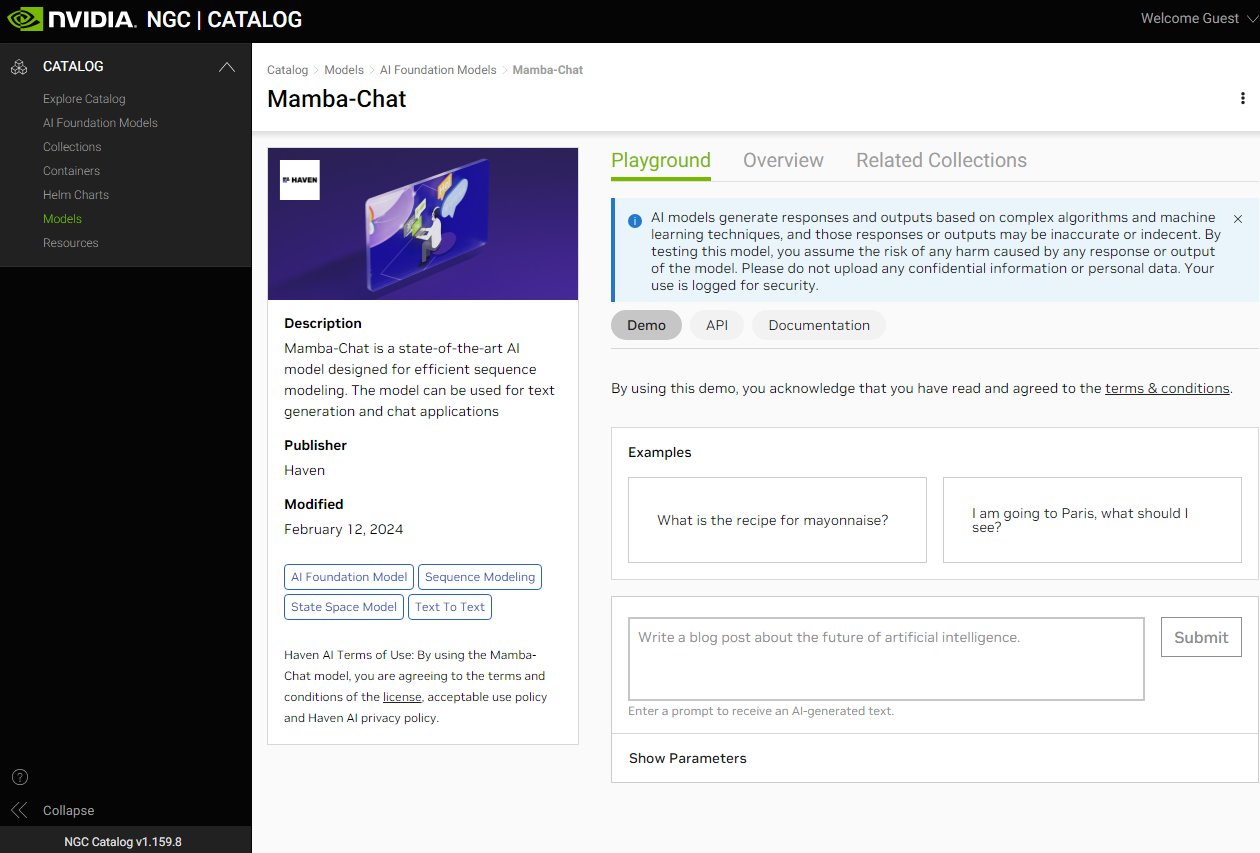1260x853 pixels.
Task: Click the Haven publisher logo
Action: (x=300, y=180)
